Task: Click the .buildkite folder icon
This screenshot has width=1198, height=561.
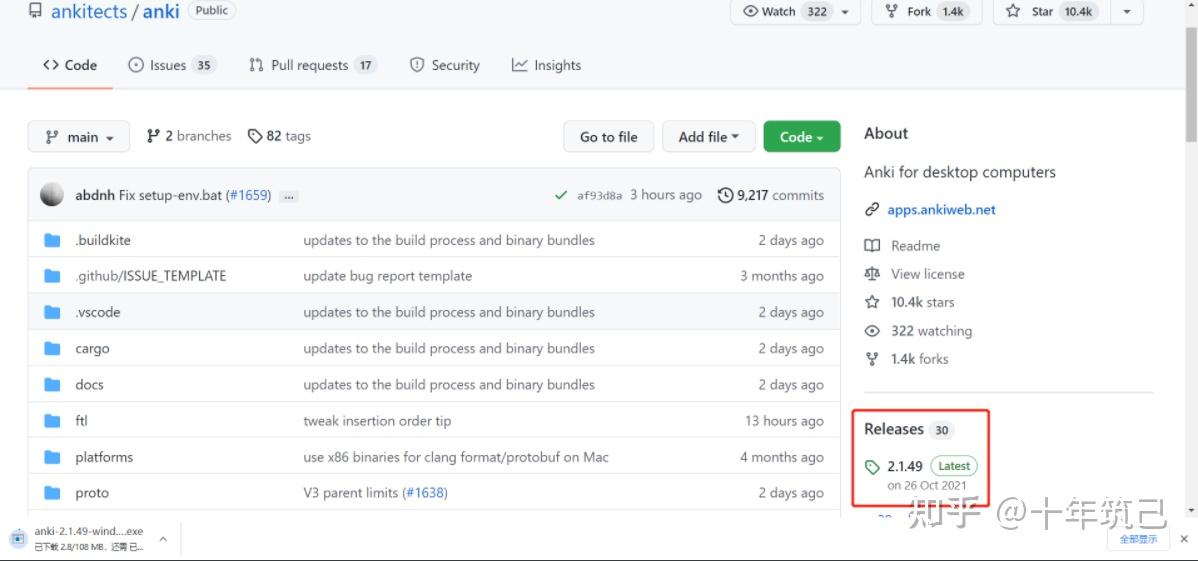Action: [x=53, y=240]
